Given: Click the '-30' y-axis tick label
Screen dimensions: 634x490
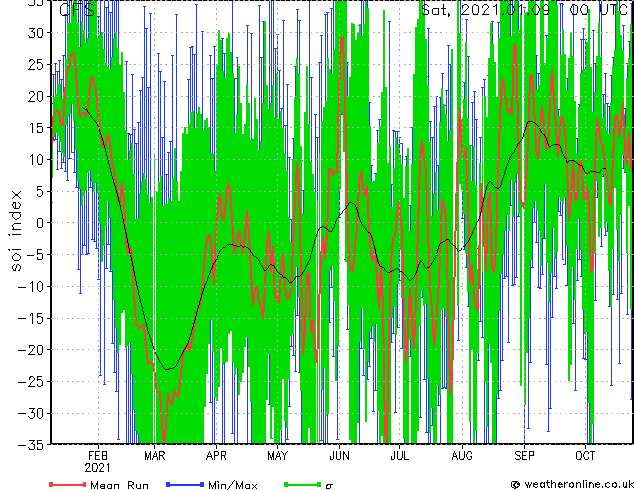Looking at the screenshot, I should pyautogui.click(x=32, y=413).
